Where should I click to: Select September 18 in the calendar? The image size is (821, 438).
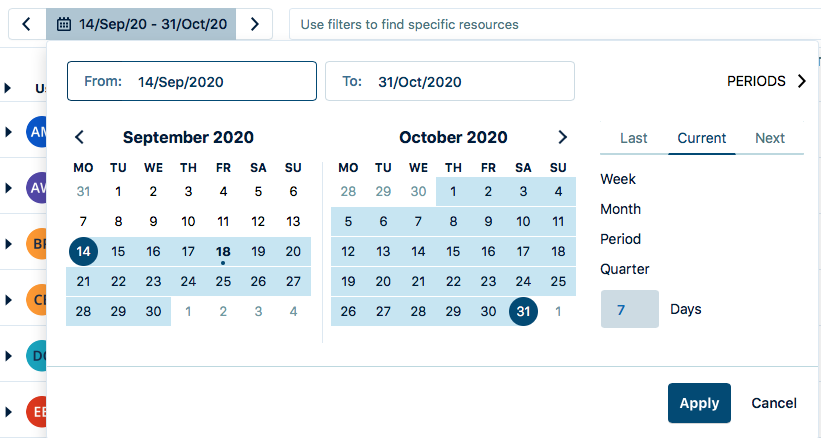223,252
